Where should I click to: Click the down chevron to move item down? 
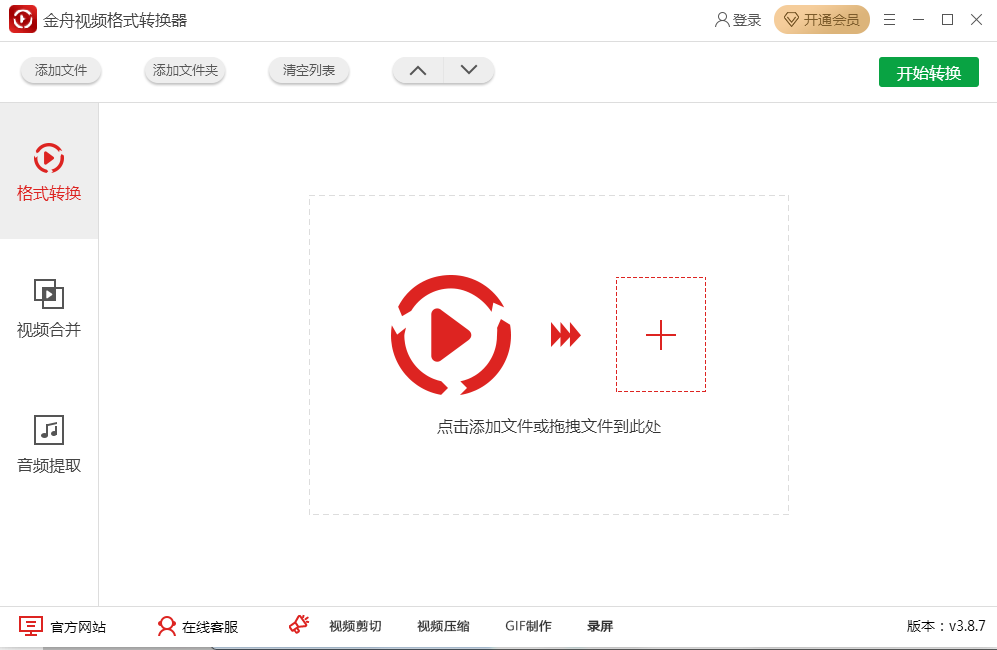468,70
